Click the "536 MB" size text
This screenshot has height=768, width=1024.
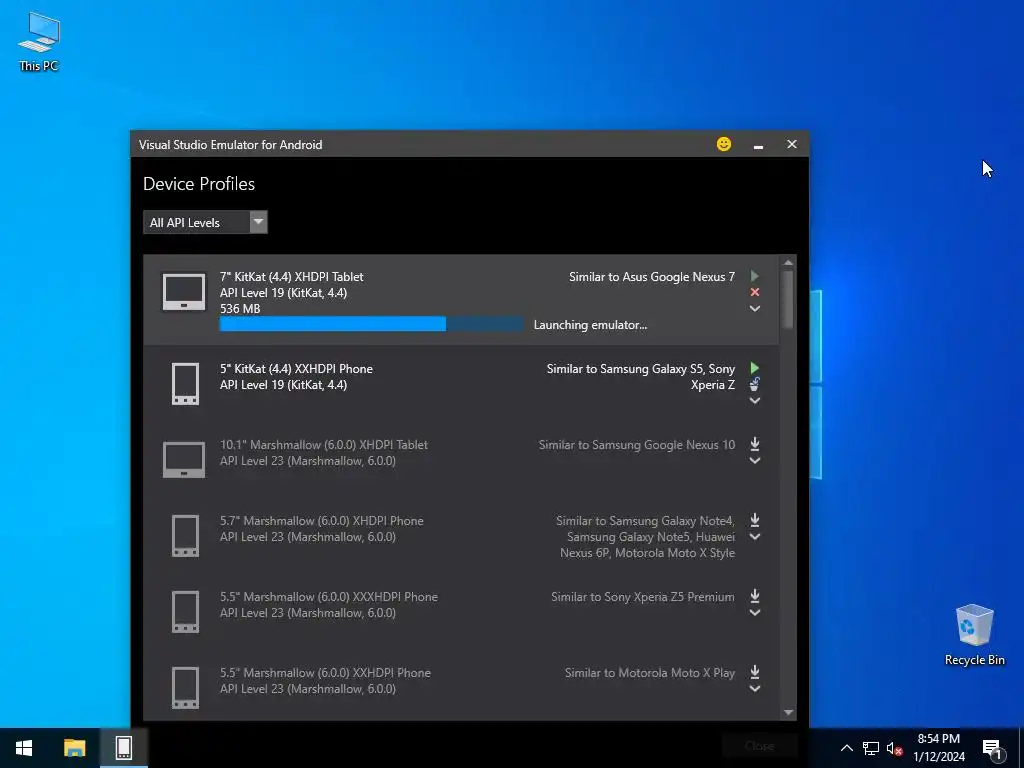click(x=240, y=309)
